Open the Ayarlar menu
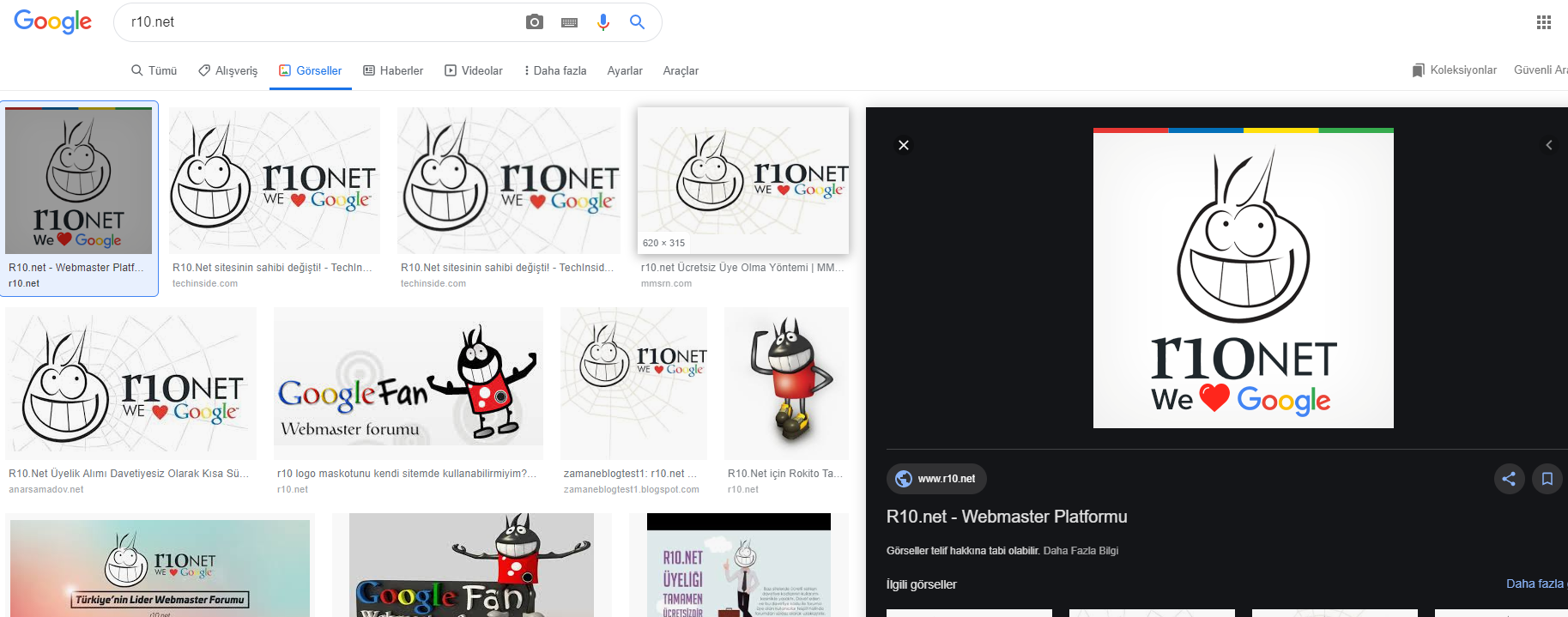1568x617 pixels. click(x=625, y=70)
